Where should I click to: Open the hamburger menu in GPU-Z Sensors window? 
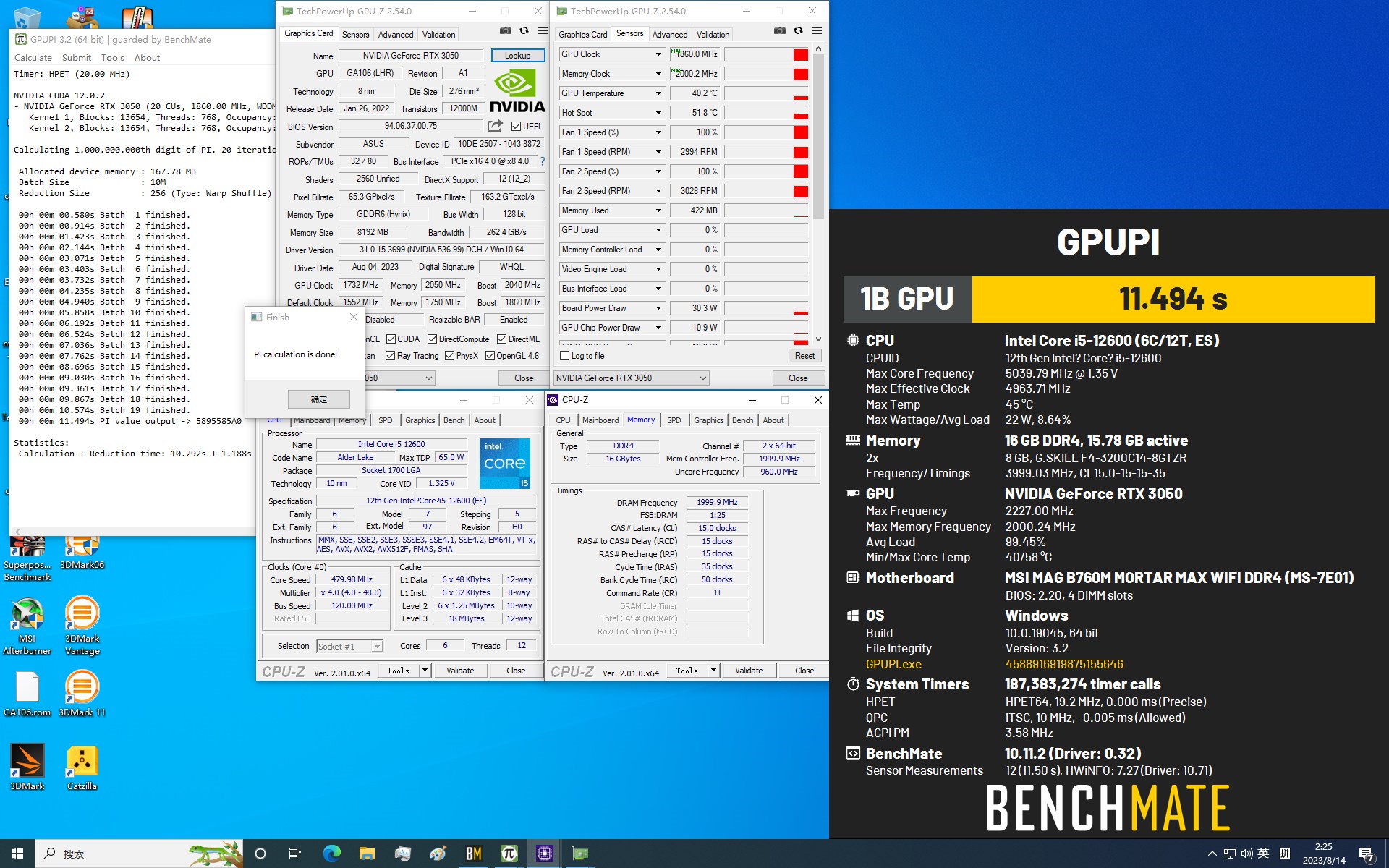[817, 31]
